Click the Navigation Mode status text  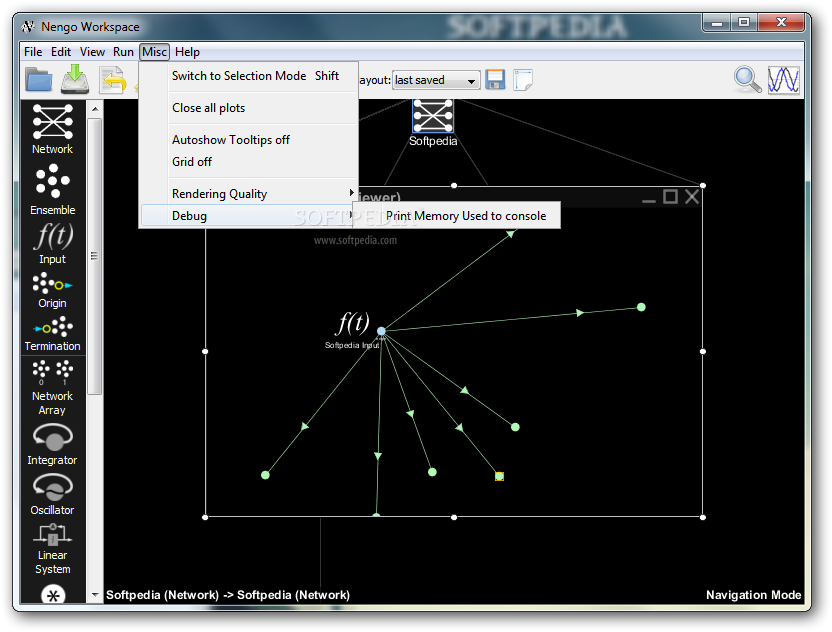coord(753,595)
